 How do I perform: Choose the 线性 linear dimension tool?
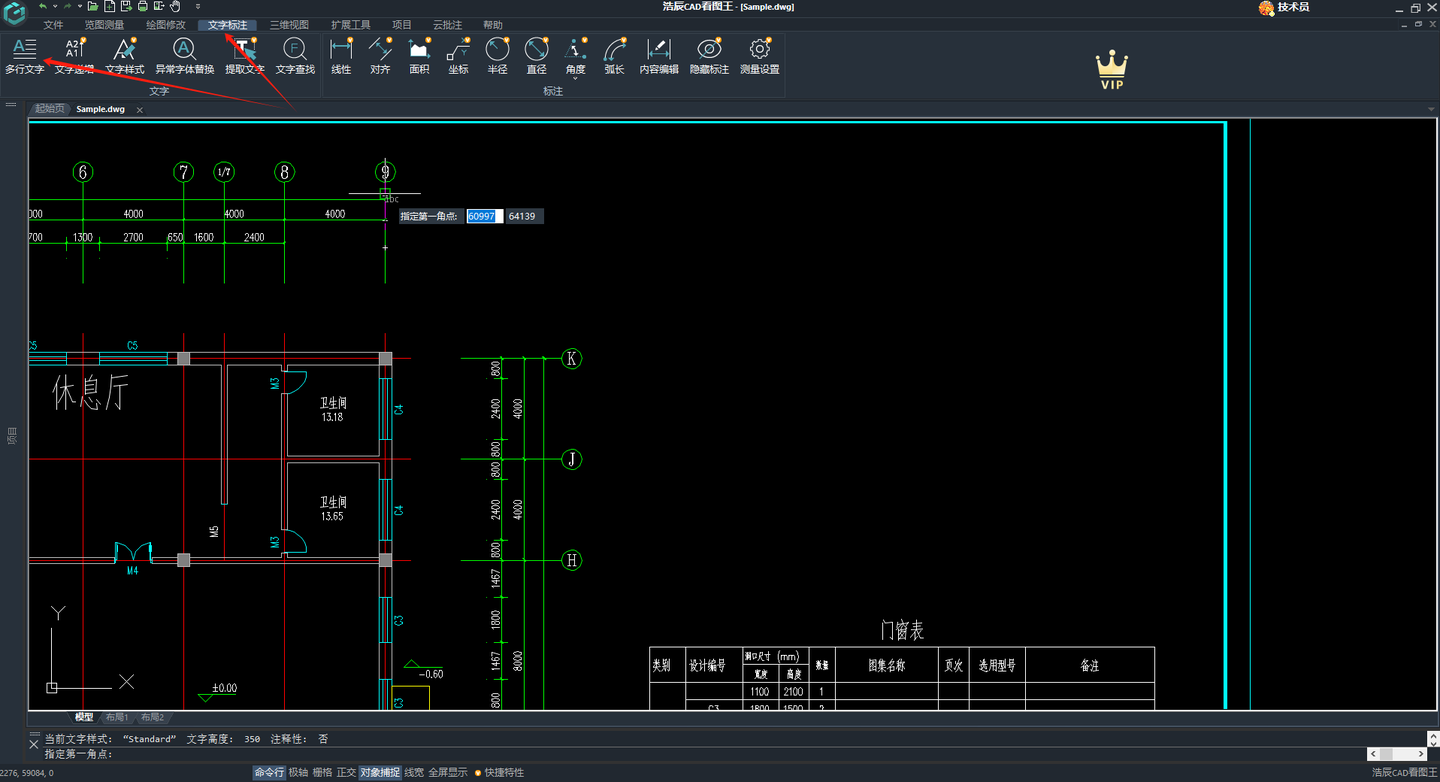point(341,56)
